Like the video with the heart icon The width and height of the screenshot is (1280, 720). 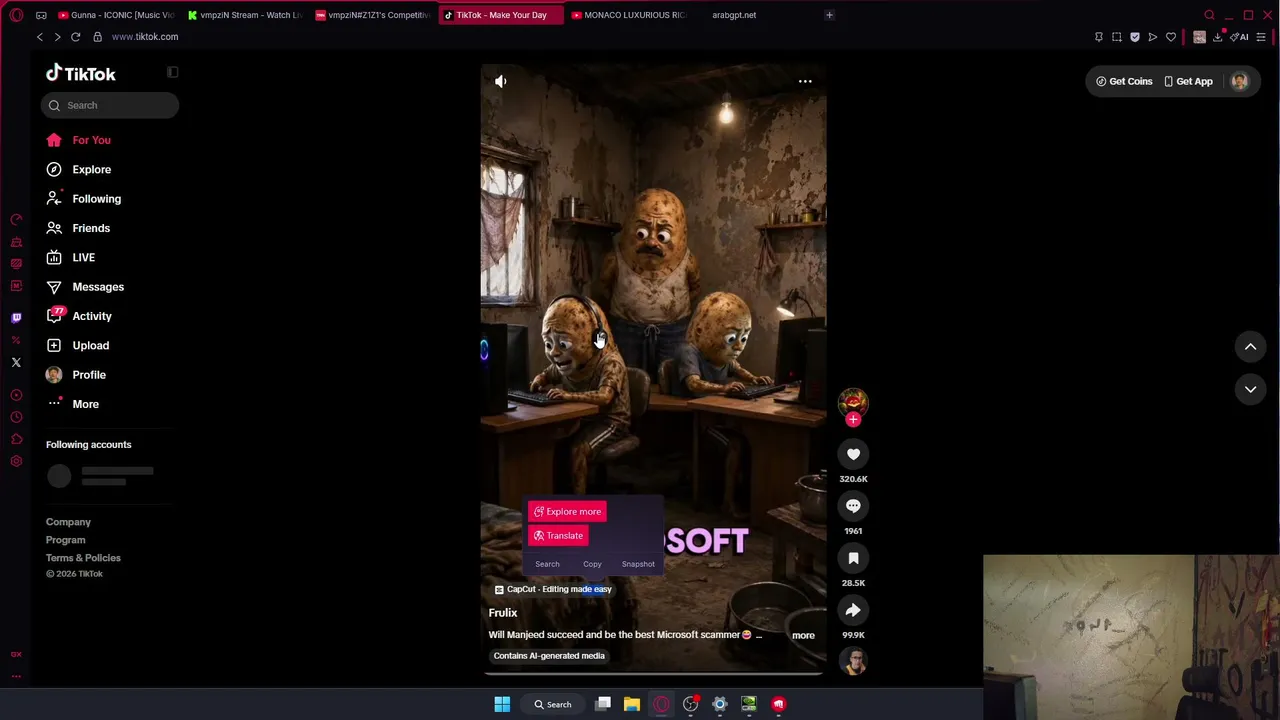[853, 454]
